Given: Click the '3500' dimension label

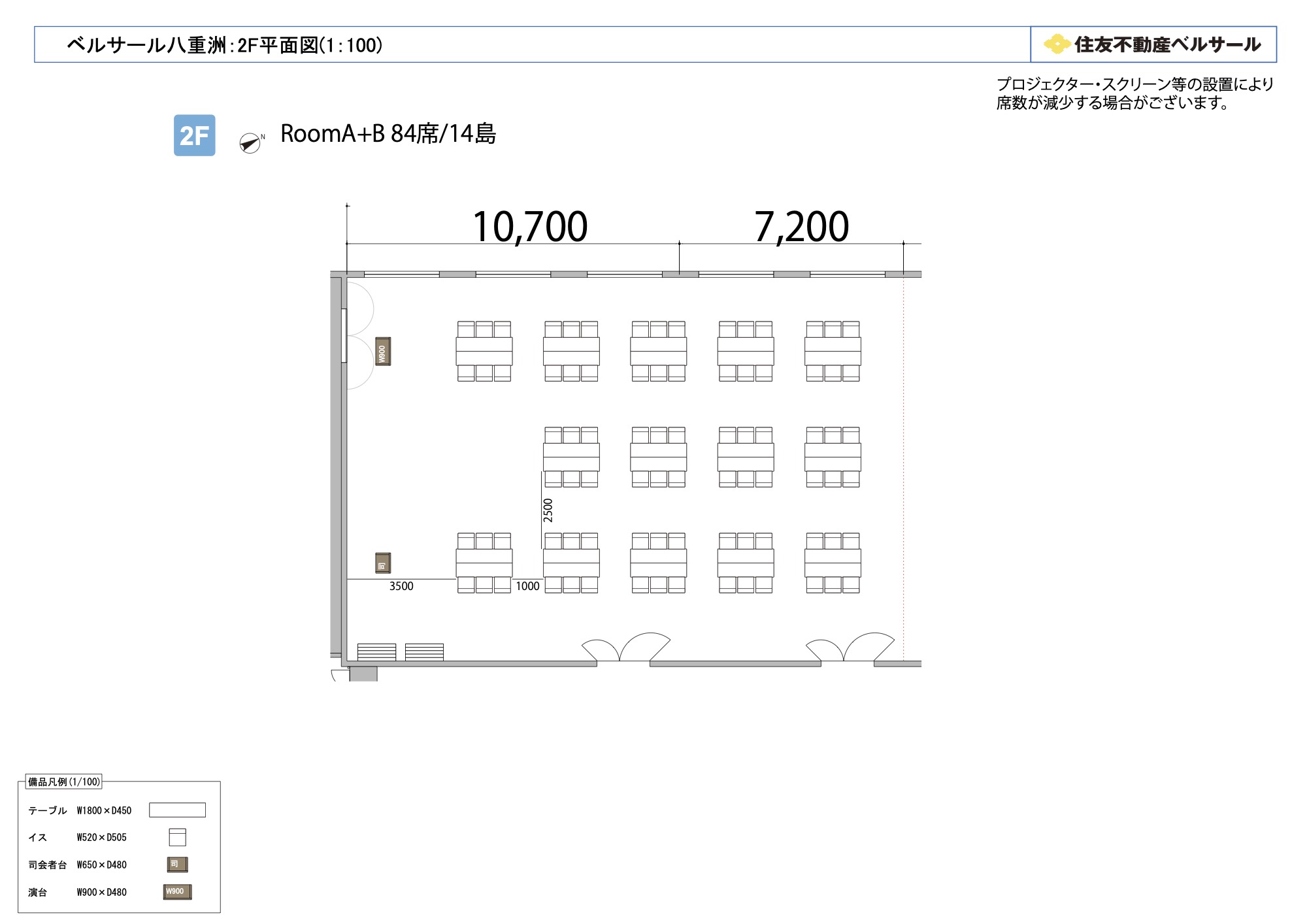Looking at the screenshot, I should click(x=401, y=586).
